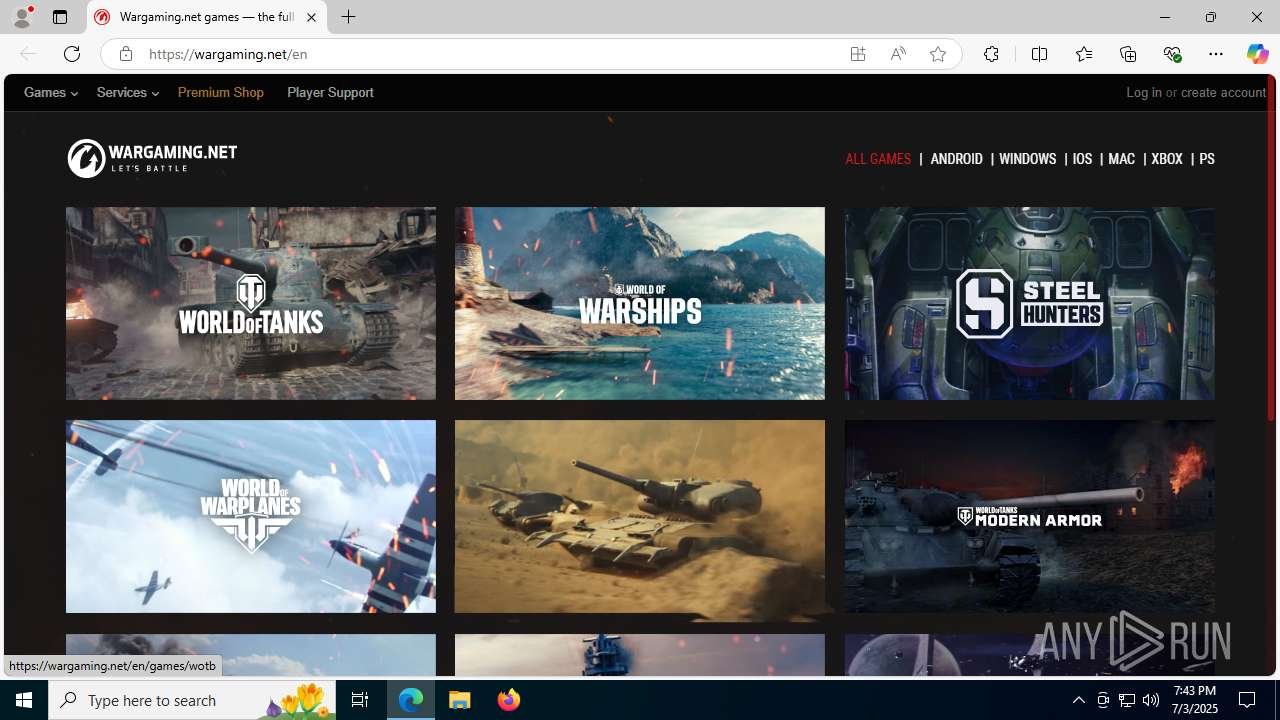
Task: Open Split screen icon
Action: 1039,54
